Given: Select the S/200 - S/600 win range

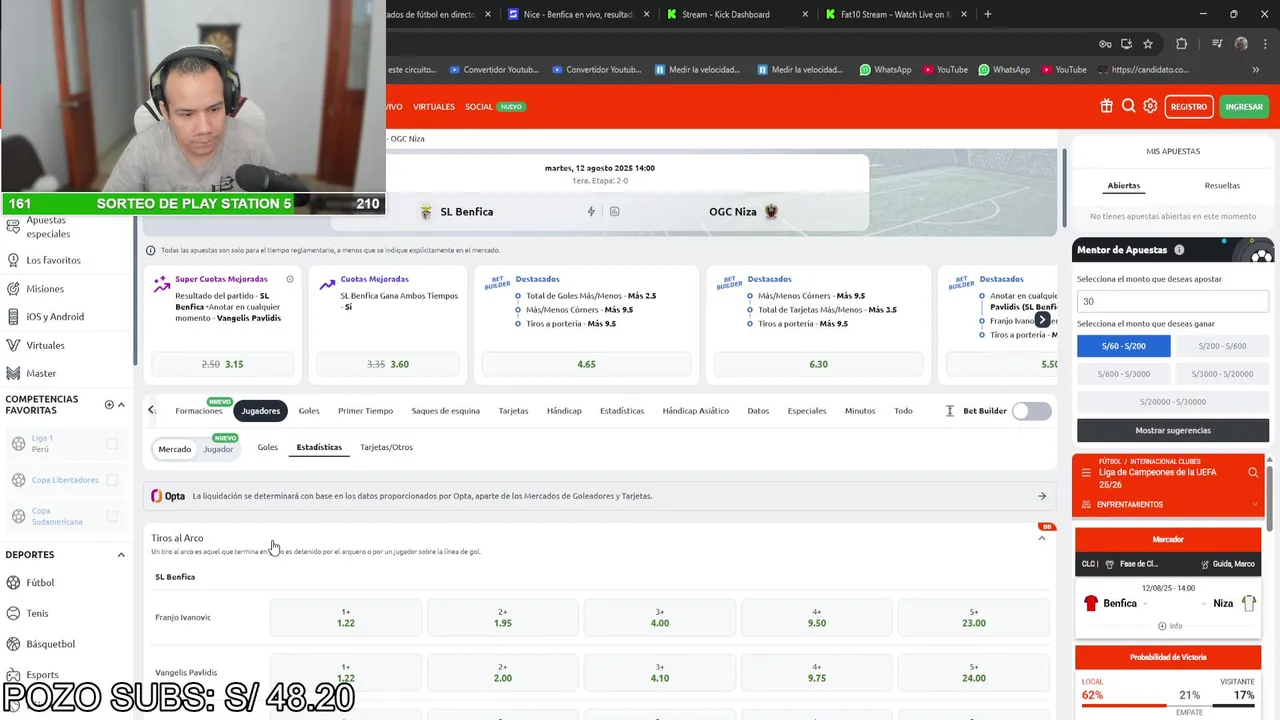Looking at the screenshot, I should [1221, 346].
